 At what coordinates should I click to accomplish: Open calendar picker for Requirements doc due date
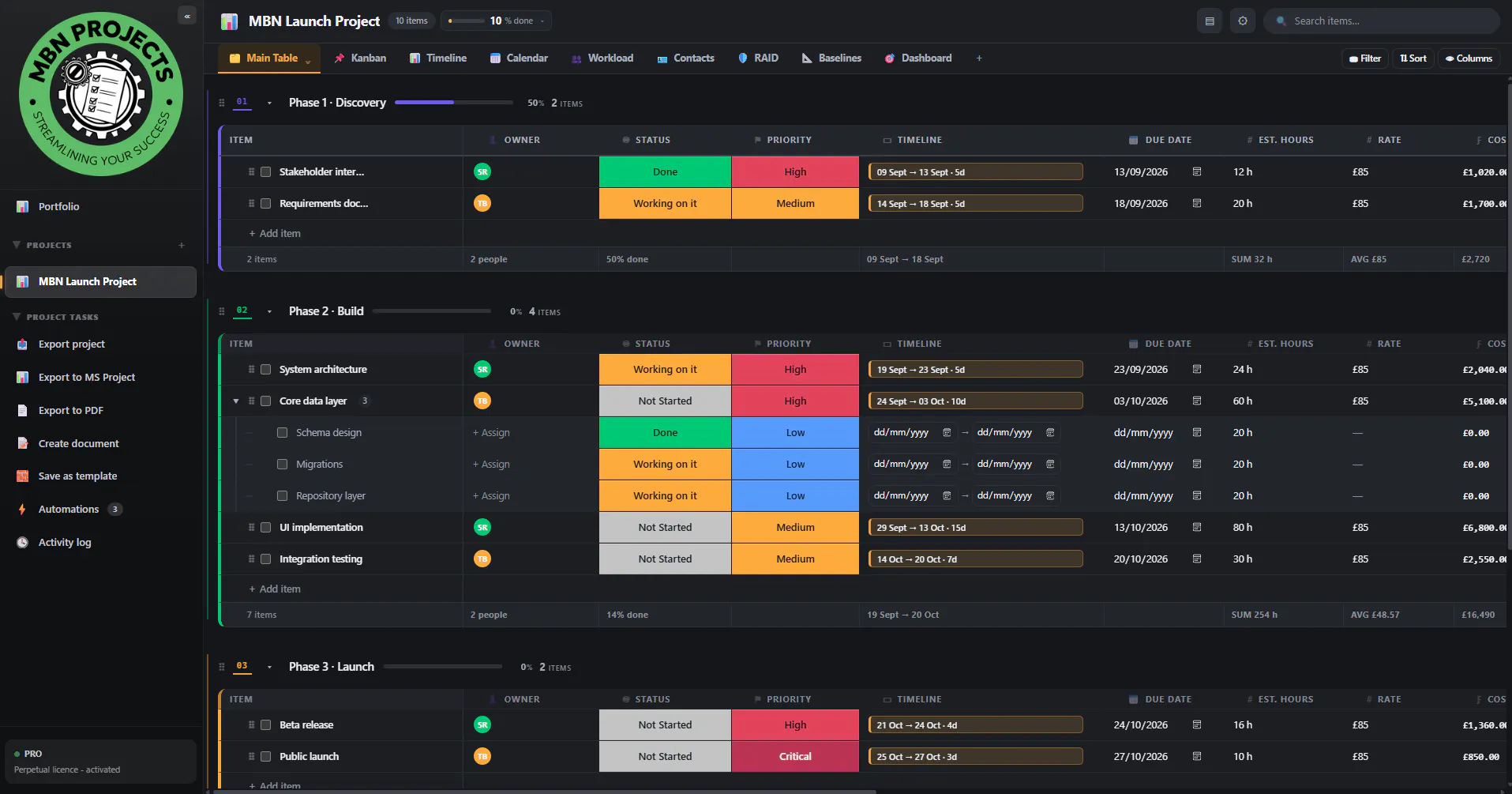click(x=1197, y=204)
